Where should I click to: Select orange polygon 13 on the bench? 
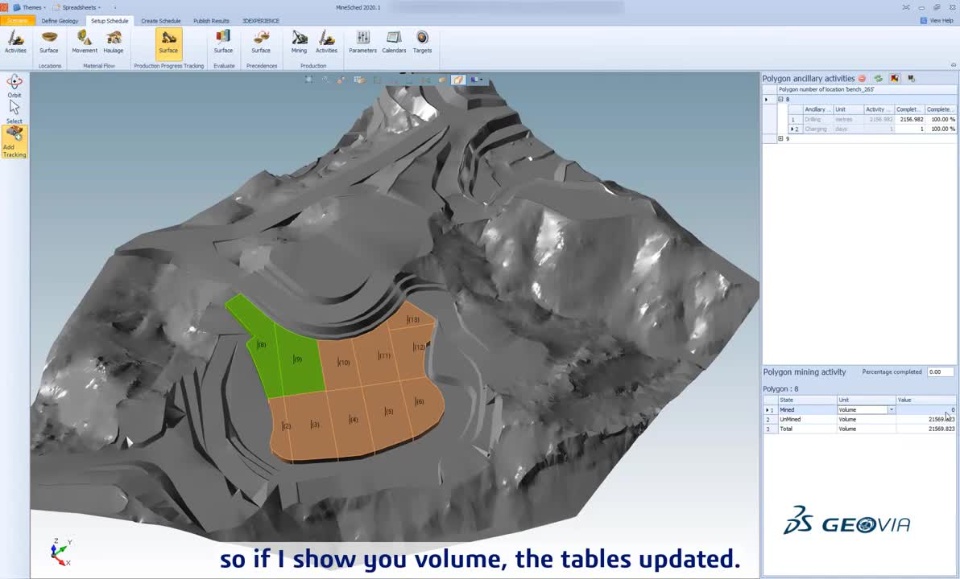point(413,319)
